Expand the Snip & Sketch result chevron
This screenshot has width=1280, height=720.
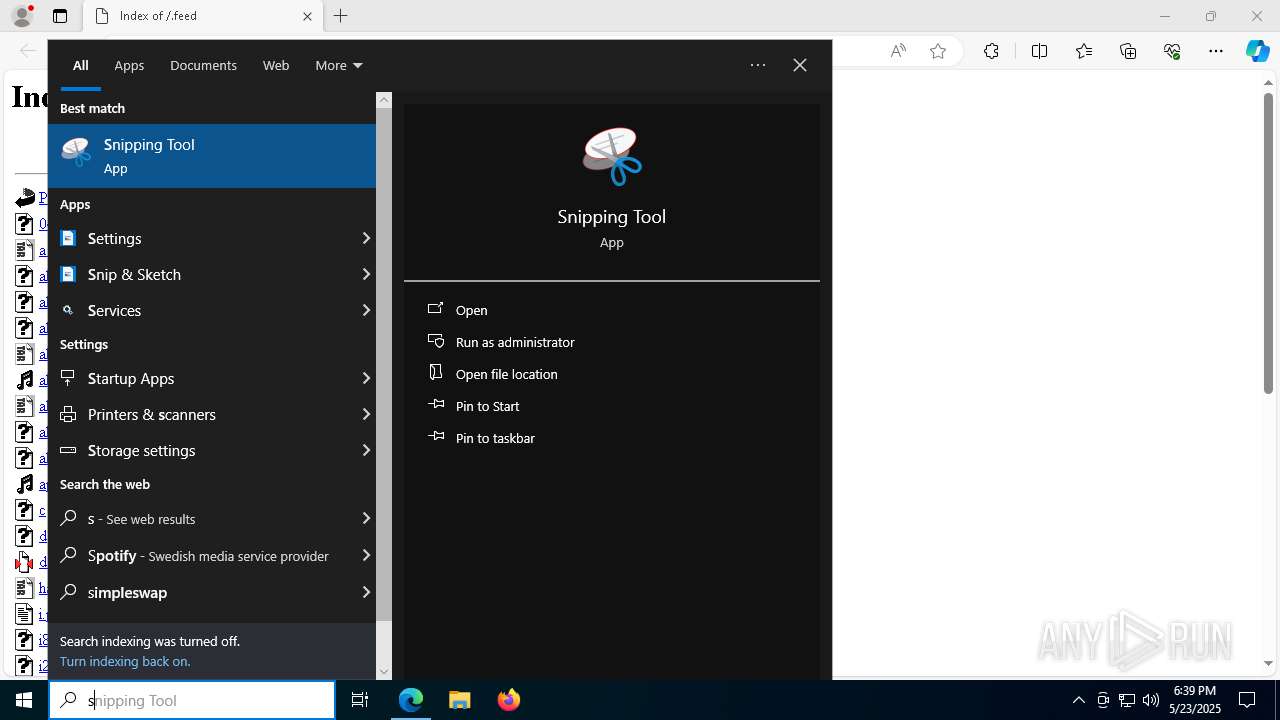(x=366, y=274)
